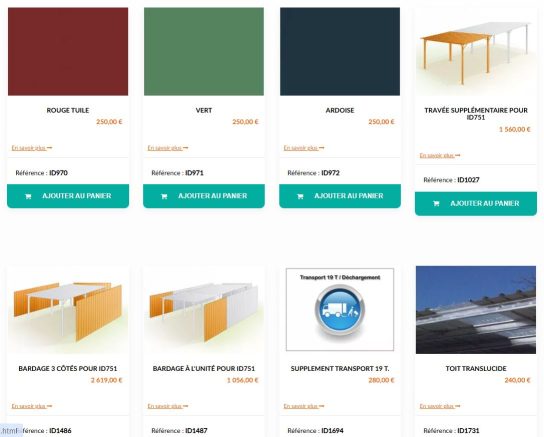Viewport: 544px width, 437px height.
Task: Open the Travée supplémentaire product image
Action: 476,52
